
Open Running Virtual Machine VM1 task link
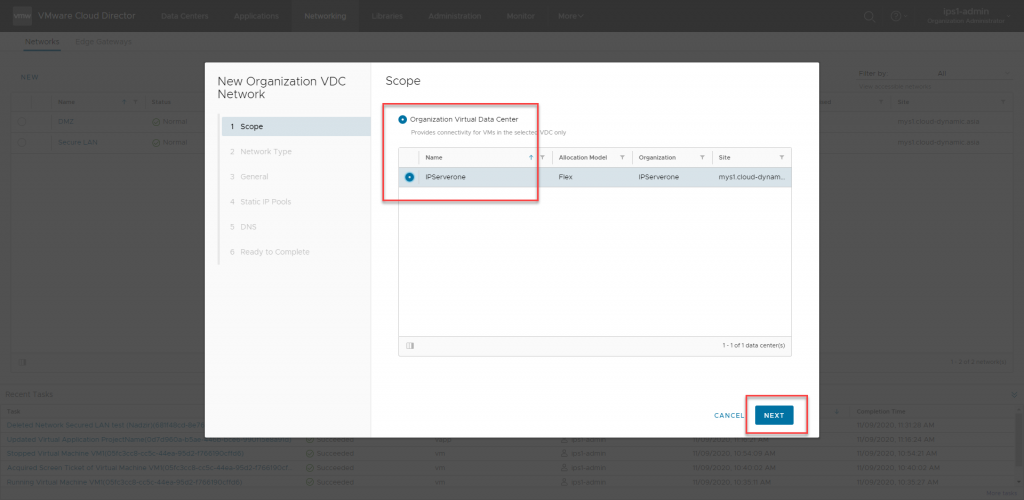pyautogui.click(x=124, y=482)
